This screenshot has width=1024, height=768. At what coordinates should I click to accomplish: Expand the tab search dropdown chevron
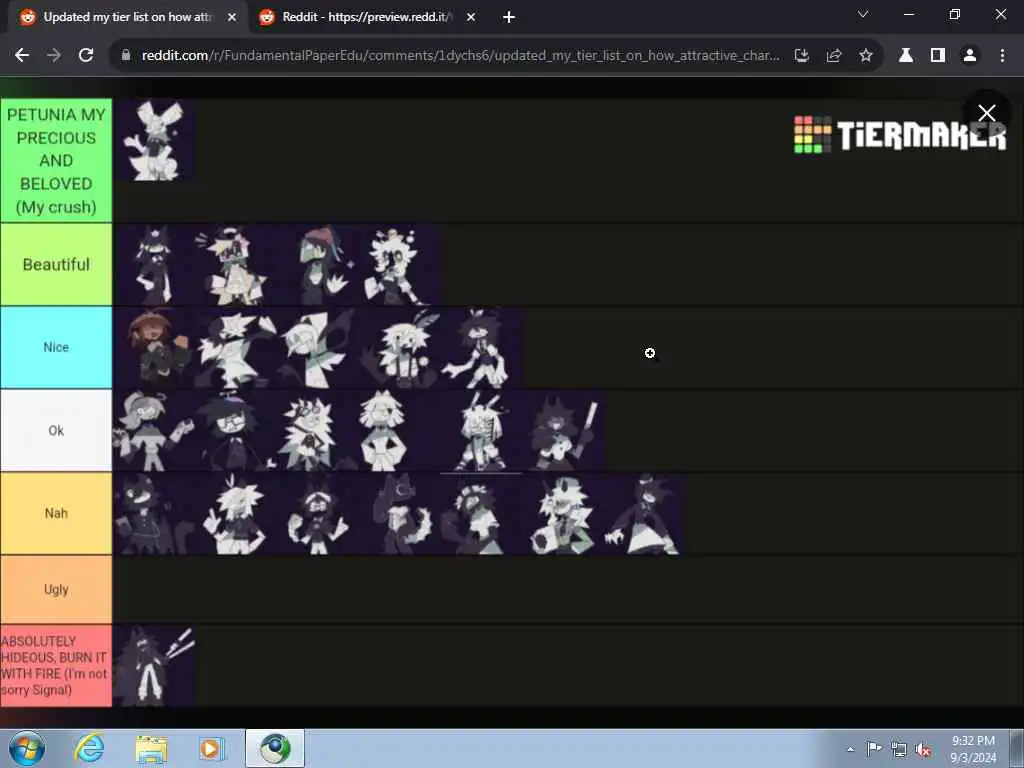pyautogui.click(x=863, y=14)
